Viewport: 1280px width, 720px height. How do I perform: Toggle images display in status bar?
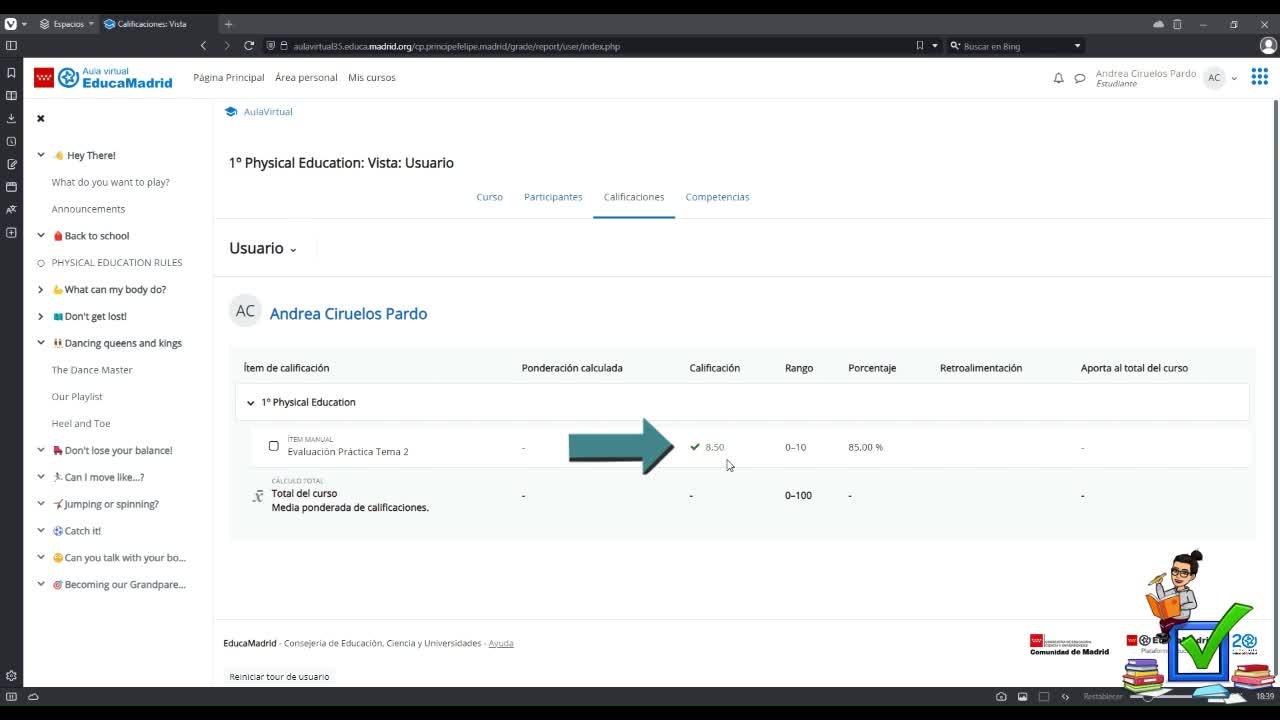pyautogui.click(x=1022, y=697)
